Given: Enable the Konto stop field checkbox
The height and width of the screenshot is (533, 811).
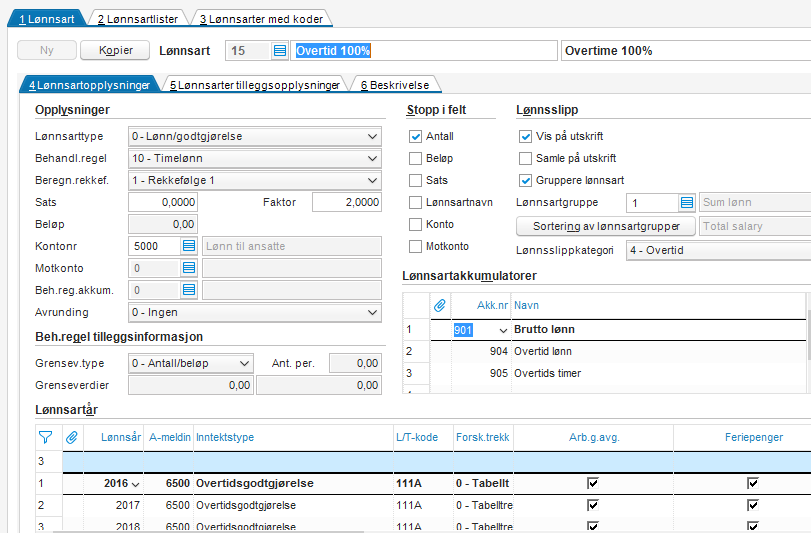Looking at the screenshot, I should click(x=415, y=224).
